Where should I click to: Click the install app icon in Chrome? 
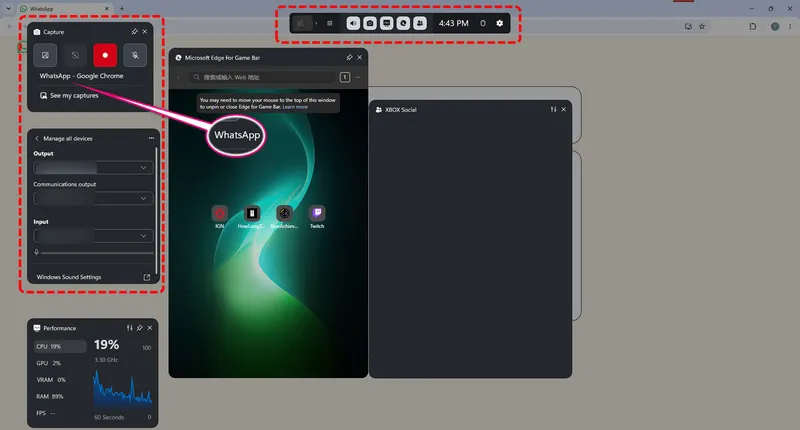[688, 27]
